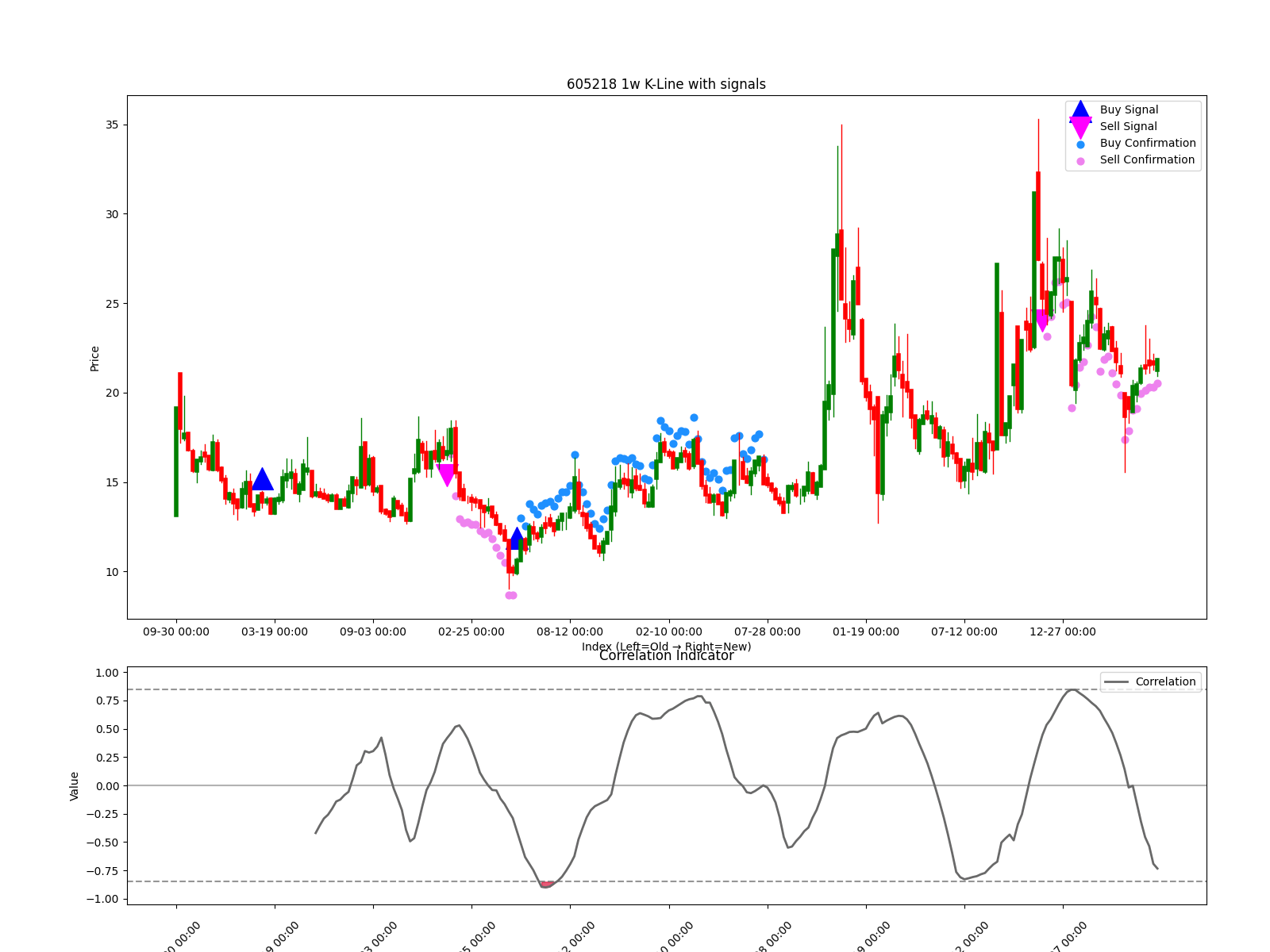Click the 'Price' y-axis label
The width and height of the screenshot is (1270, 952).
[x=95, y=359]
